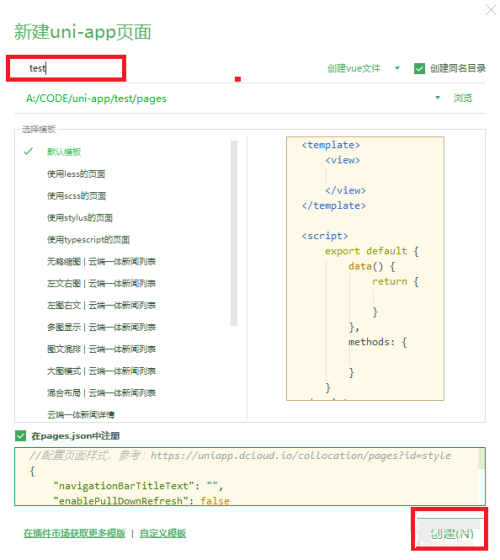
Task: Select the 云端一体新闻详情 template
Action: (81, 415)
